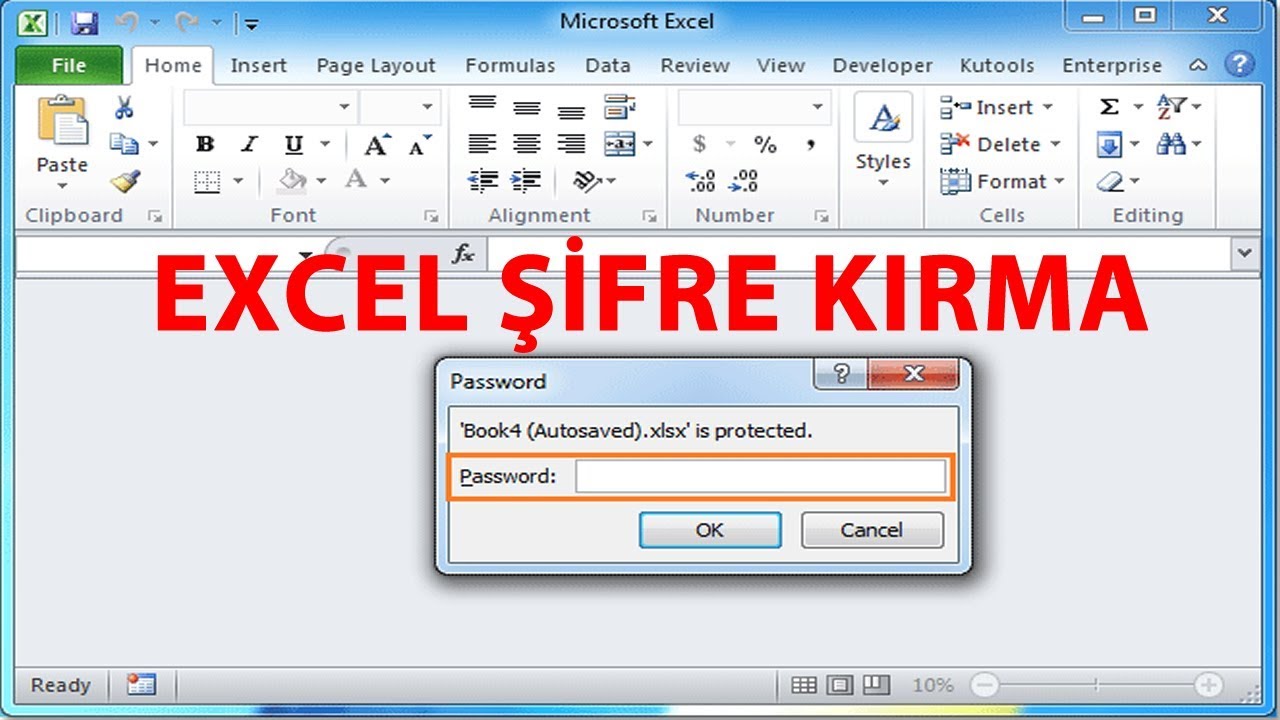Viewport: 1280px width, 720px height.
Task: Click the Fill down arrow icon
Action: pos(1110,145)
